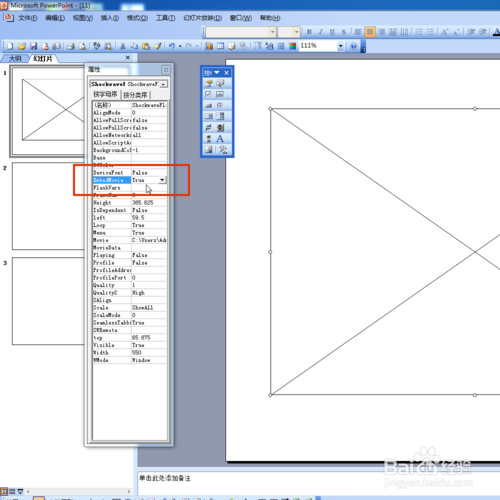500x500 pixels.
Task: Click the Italic formatting button
Action: 321,32
